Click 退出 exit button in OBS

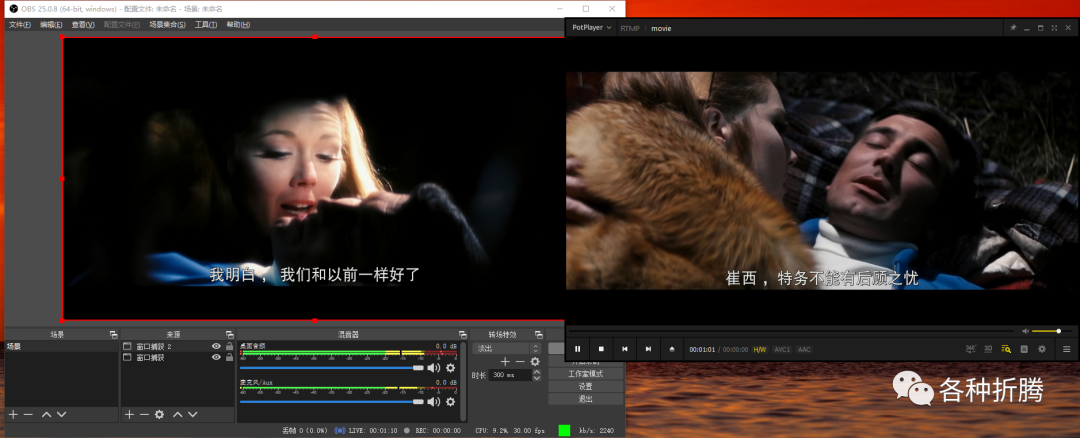pos(586,399)
